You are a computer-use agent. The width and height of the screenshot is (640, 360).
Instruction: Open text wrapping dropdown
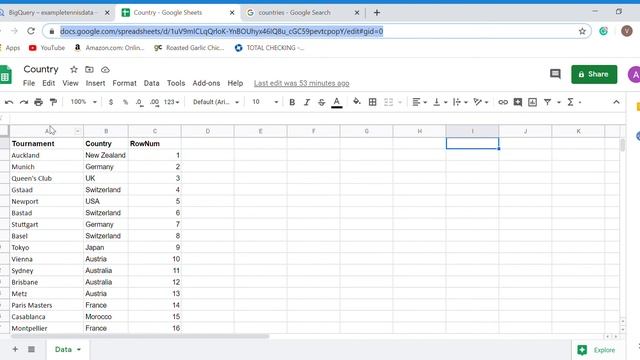pyautogui.click(x=460, y=102)
